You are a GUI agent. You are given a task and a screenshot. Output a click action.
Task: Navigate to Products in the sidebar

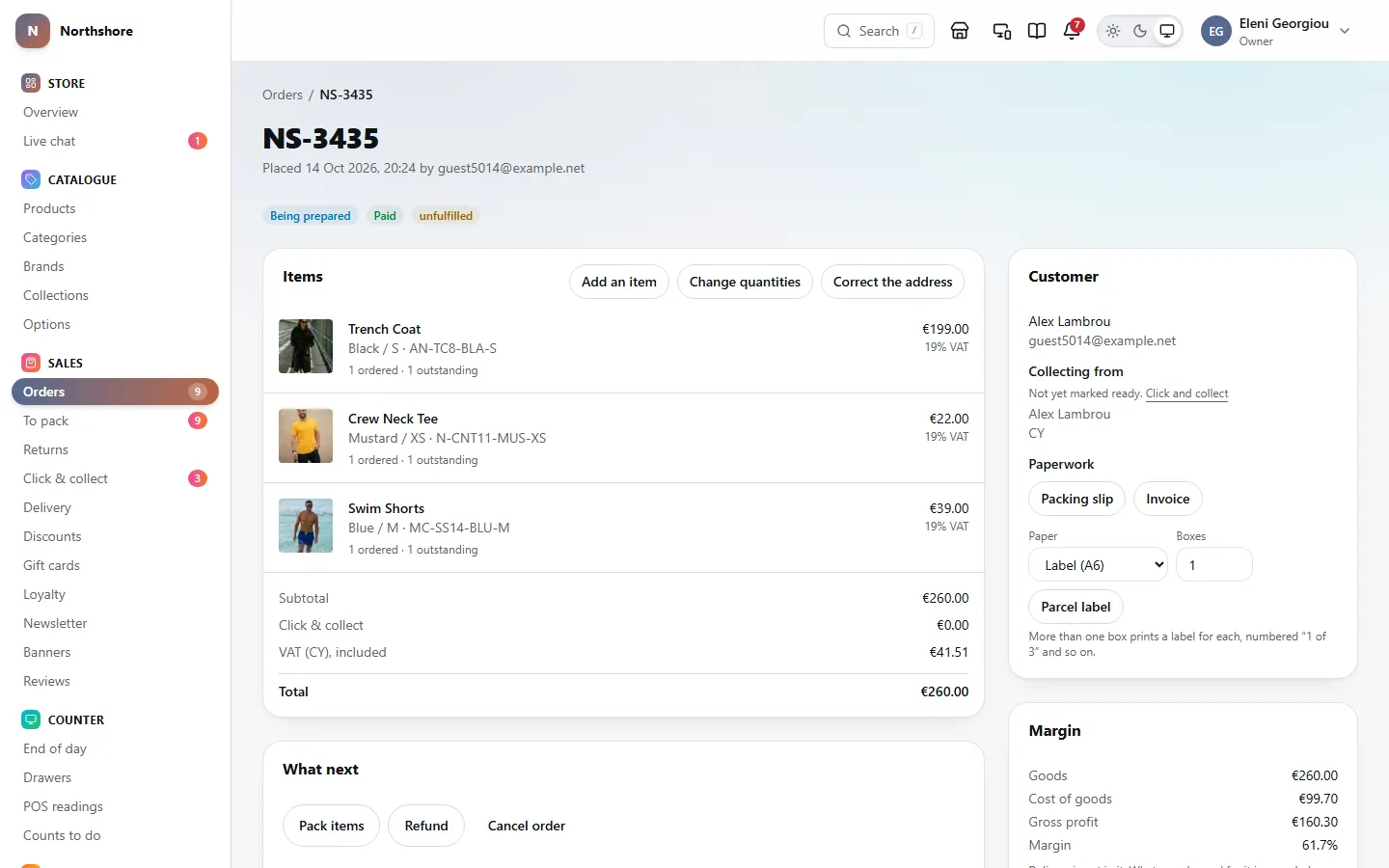115,208
